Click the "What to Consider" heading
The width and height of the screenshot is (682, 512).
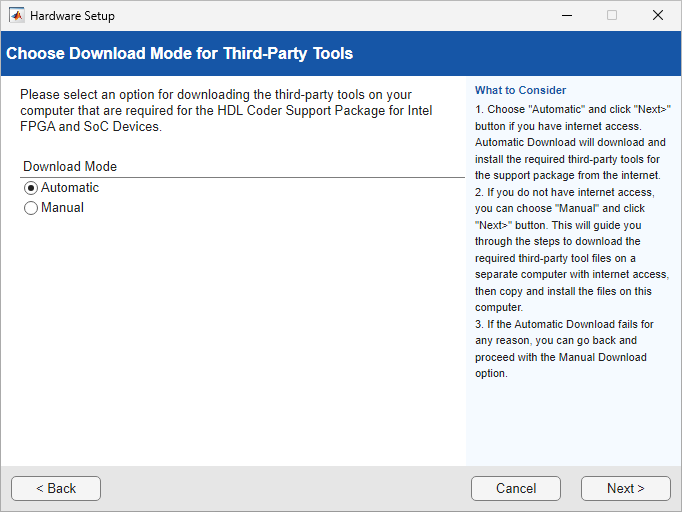[520, 91]
